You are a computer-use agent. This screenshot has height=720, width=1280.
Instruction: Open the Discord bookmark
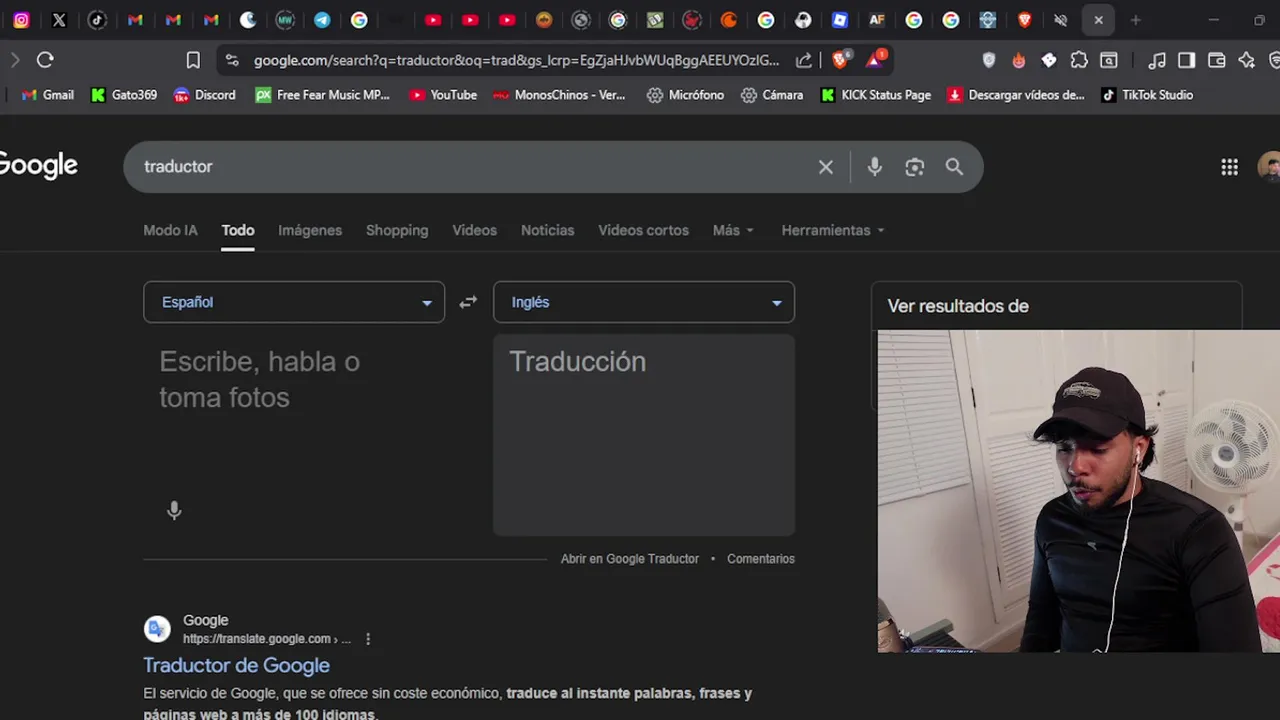point(205,95)
